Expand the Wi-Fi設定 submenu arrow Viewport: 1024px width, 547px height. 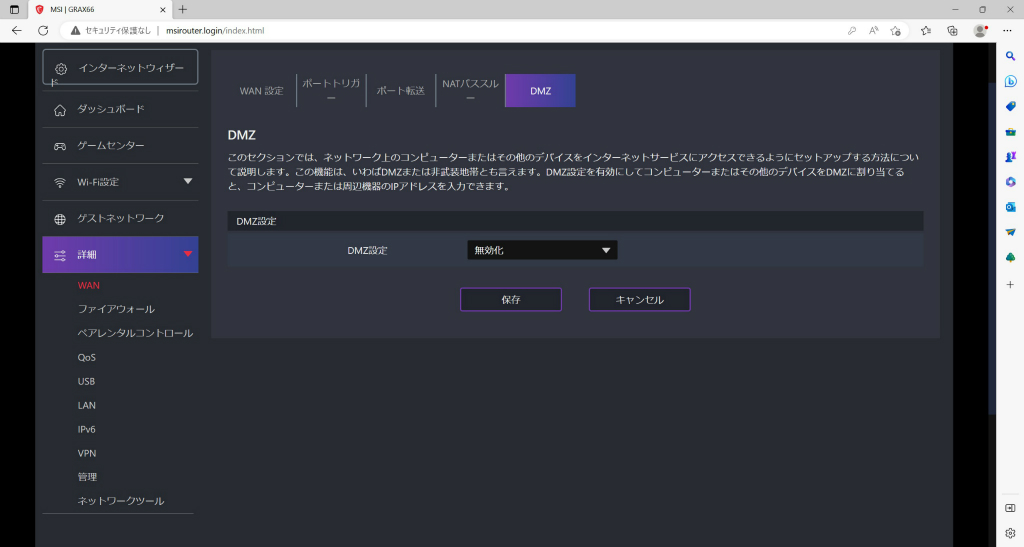188,181
